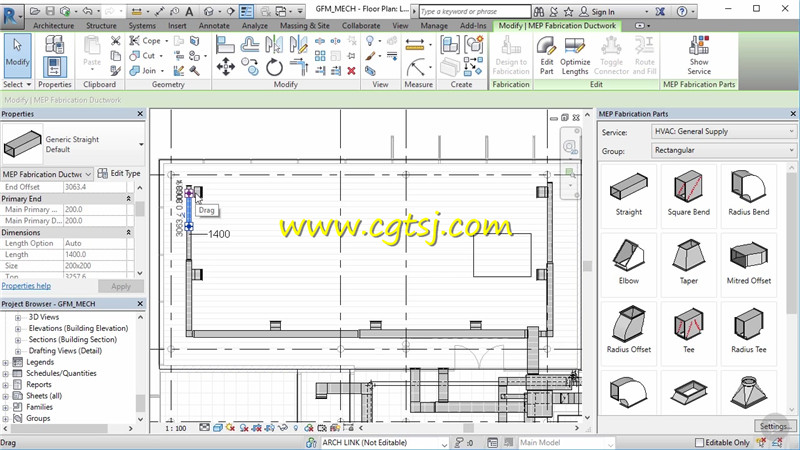Select the Straight duct part
The width and height of the screenshot is (800, 450).
tap(629, 194)
